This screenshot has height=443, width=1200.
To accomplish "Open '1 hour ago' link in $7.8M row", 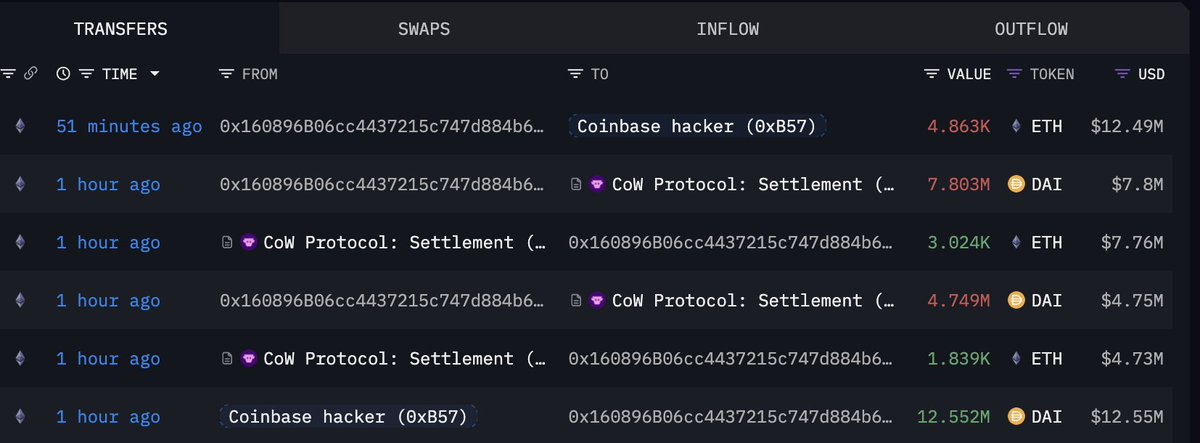I will point(108,184).
